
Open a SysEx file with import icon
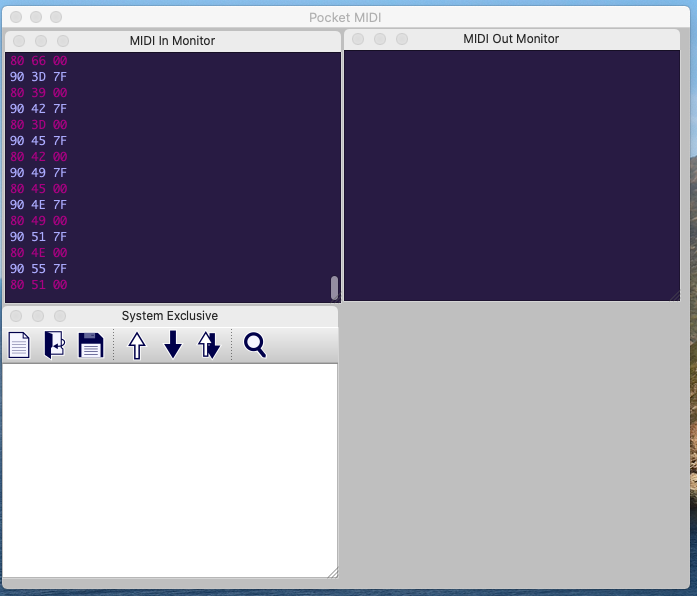(55, 345)
